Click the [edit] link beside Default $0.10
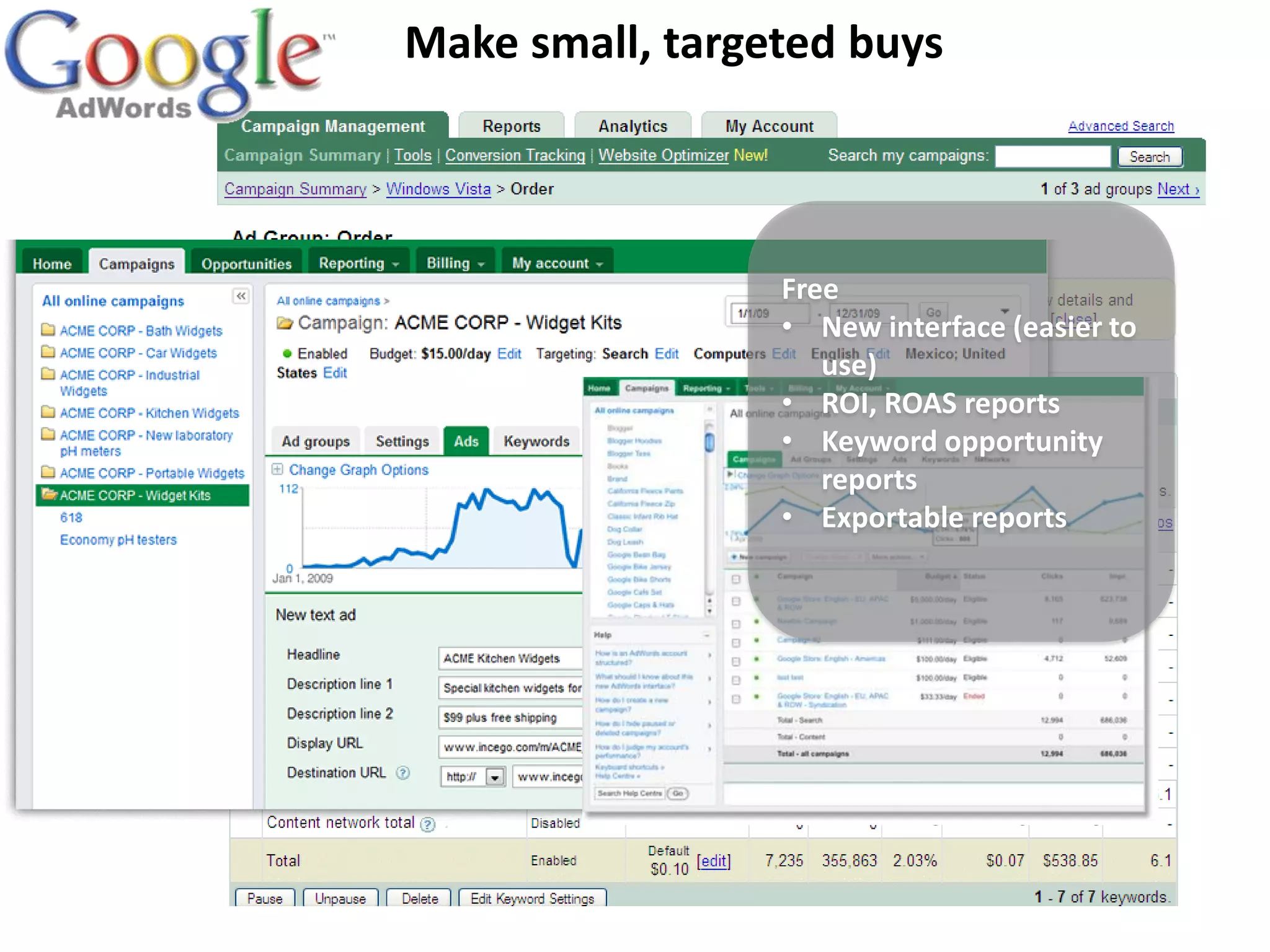This screenshot has height=952, width=1270. point(714,861)
